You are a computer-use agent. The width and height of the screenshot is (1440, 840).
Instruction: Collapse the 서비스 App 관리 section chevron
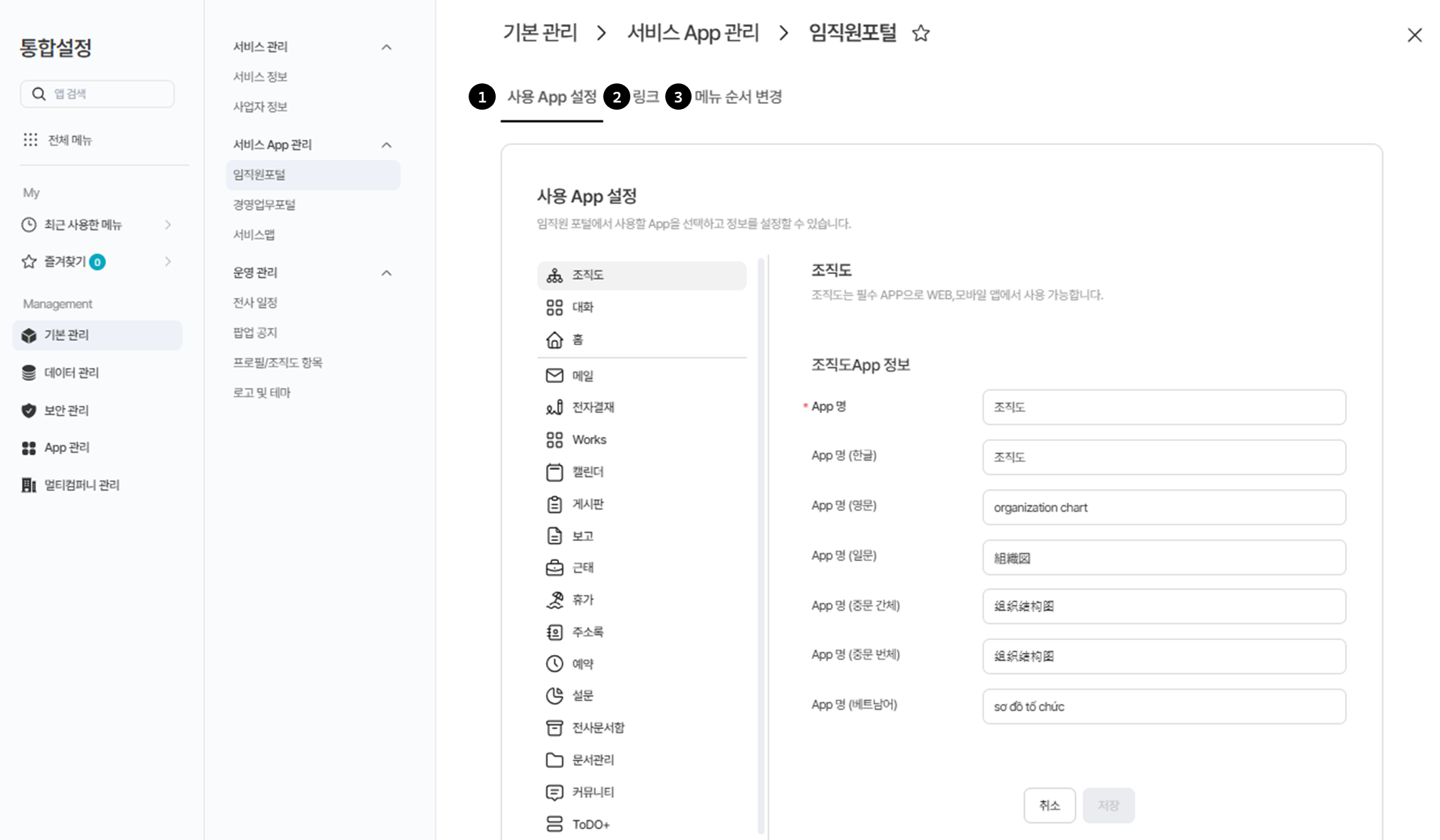[x=387, y=145]
